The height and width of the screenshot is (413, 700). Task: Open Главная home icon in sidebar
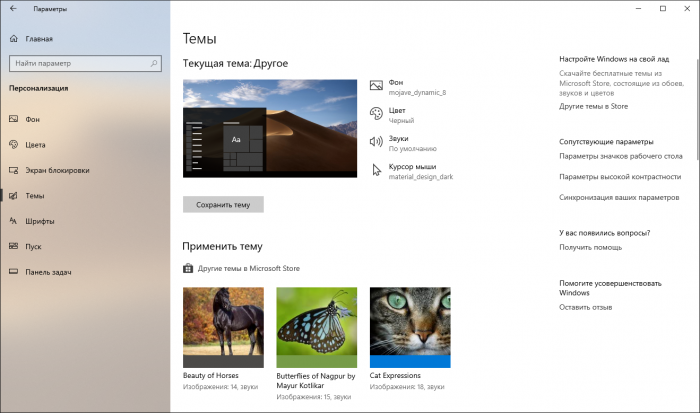point(14,39)
